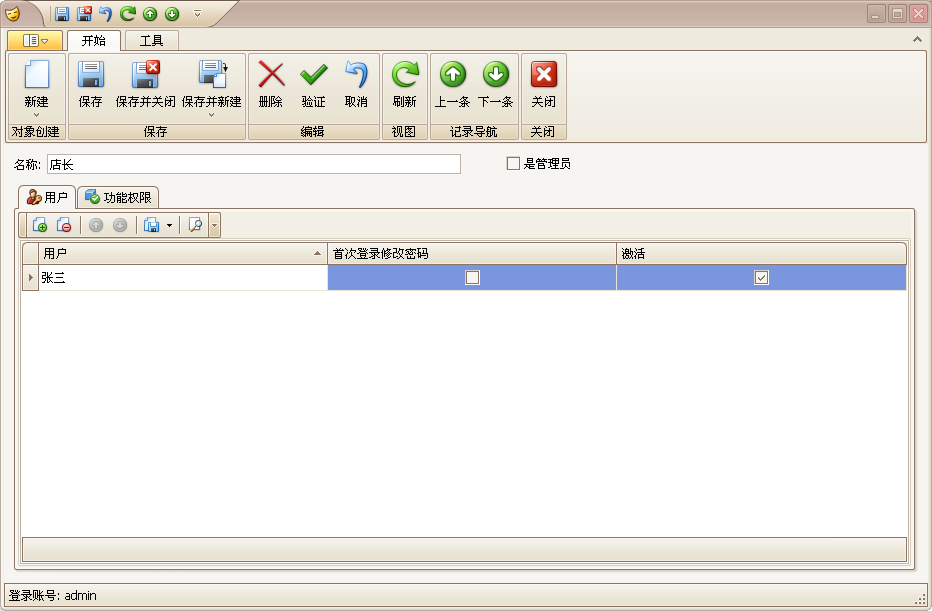Click the resize grip in status bar corner
932x611 pixels.
[922, 599]
